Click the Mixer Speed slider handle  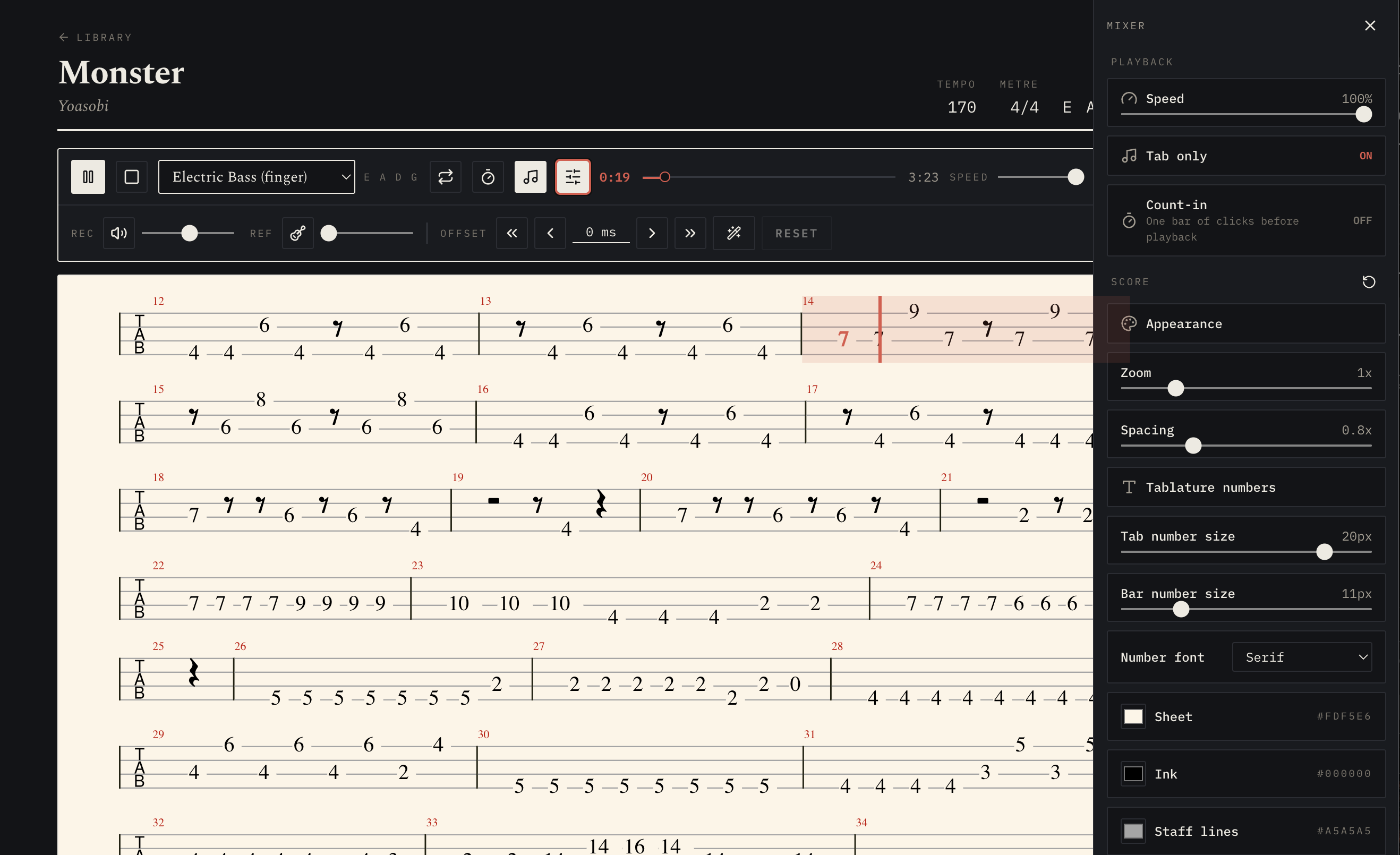[x=1364, y=114]
